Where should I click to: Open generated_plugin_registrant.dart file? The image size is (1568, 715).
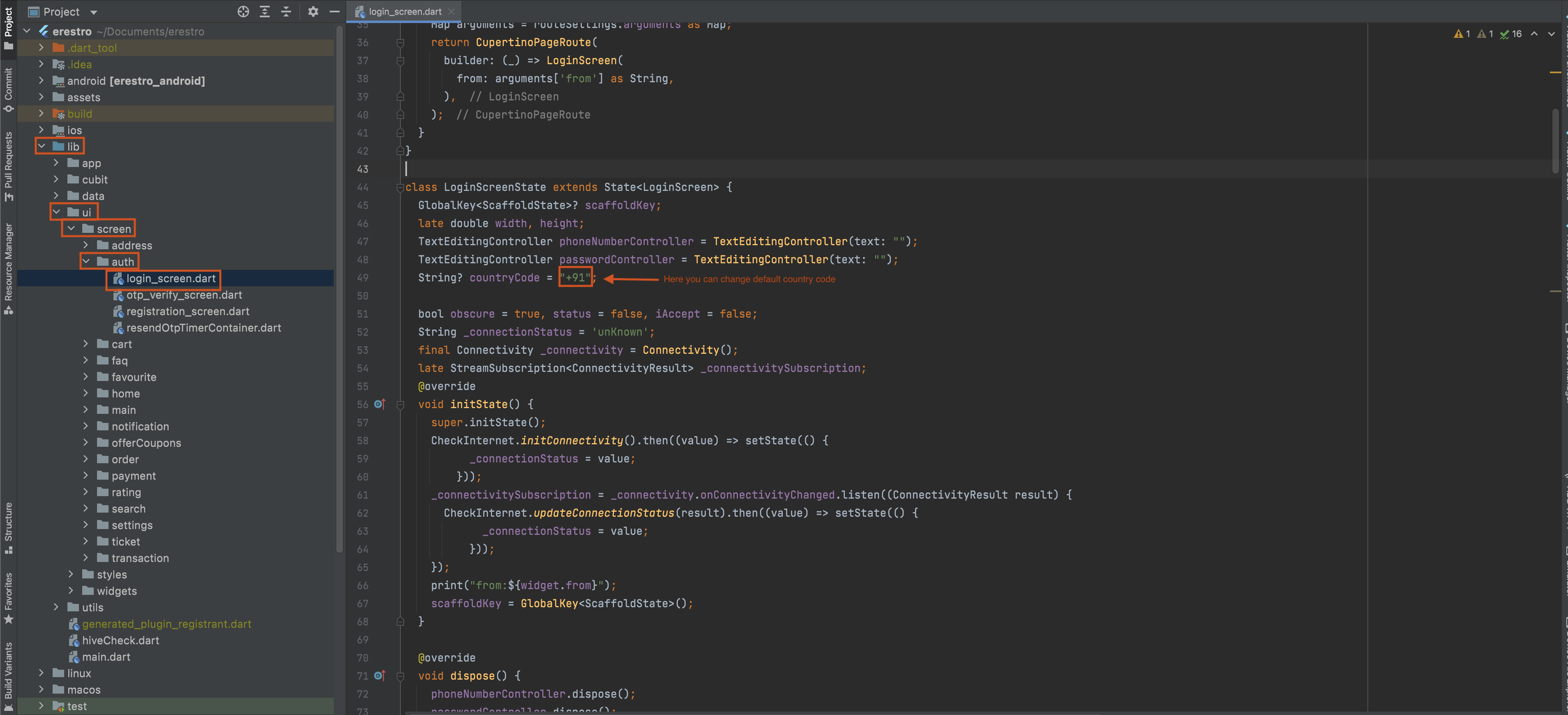pos(166,624)
